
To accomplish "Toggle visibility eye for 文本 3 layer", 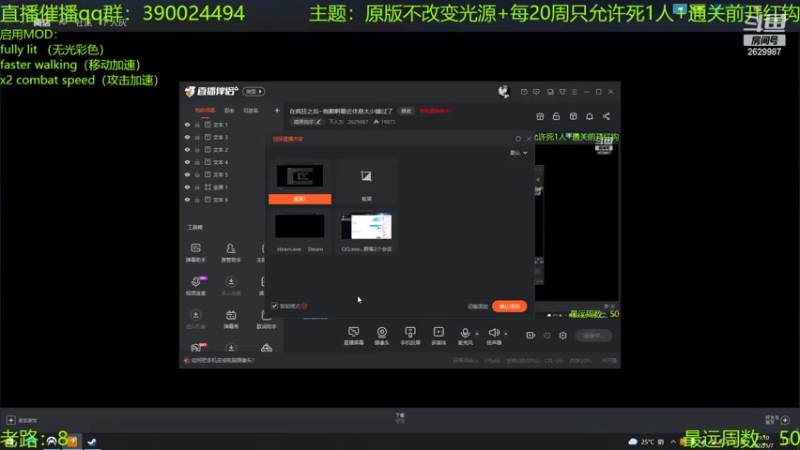I will pyautogui.click(x=187, y=137).
